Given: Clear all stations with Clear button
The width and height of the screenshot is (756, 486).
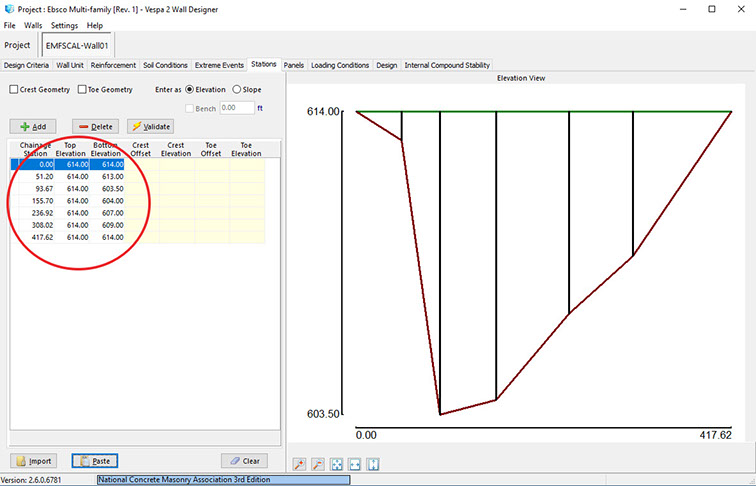Looking at the screenshot, I should click(x=244, y=461).
